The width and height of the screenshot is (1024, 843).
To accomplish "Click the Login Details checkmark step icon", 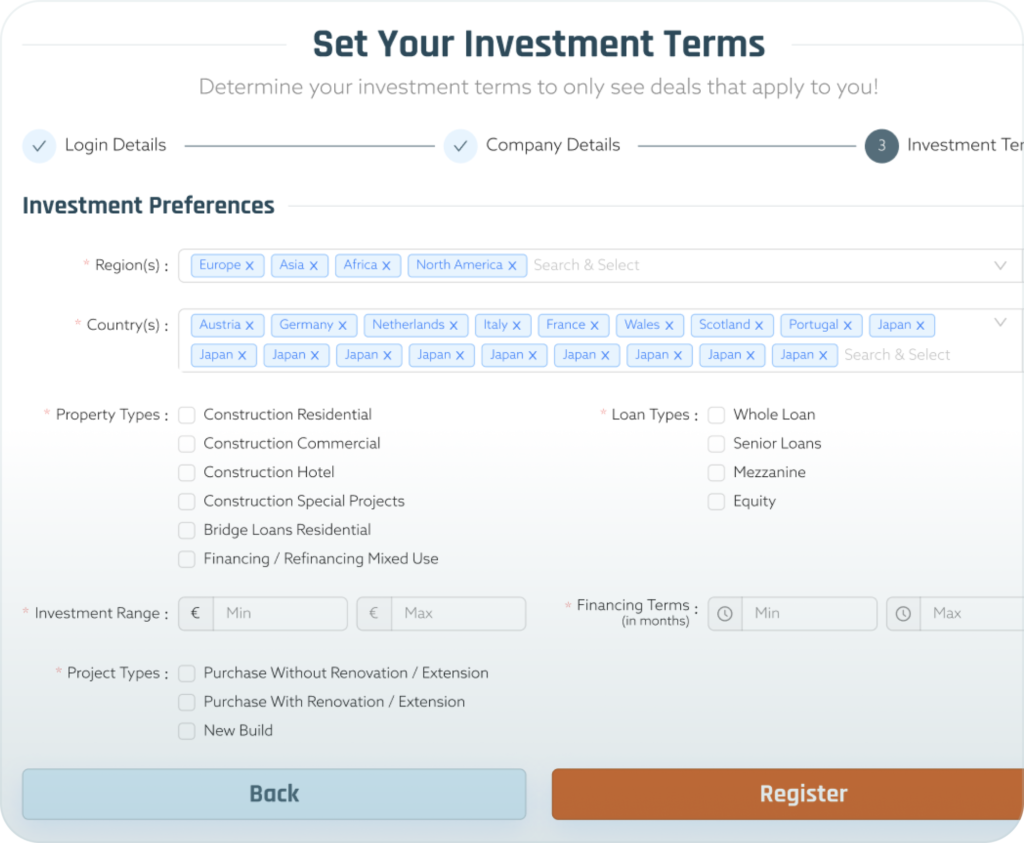I will (39, 146).
